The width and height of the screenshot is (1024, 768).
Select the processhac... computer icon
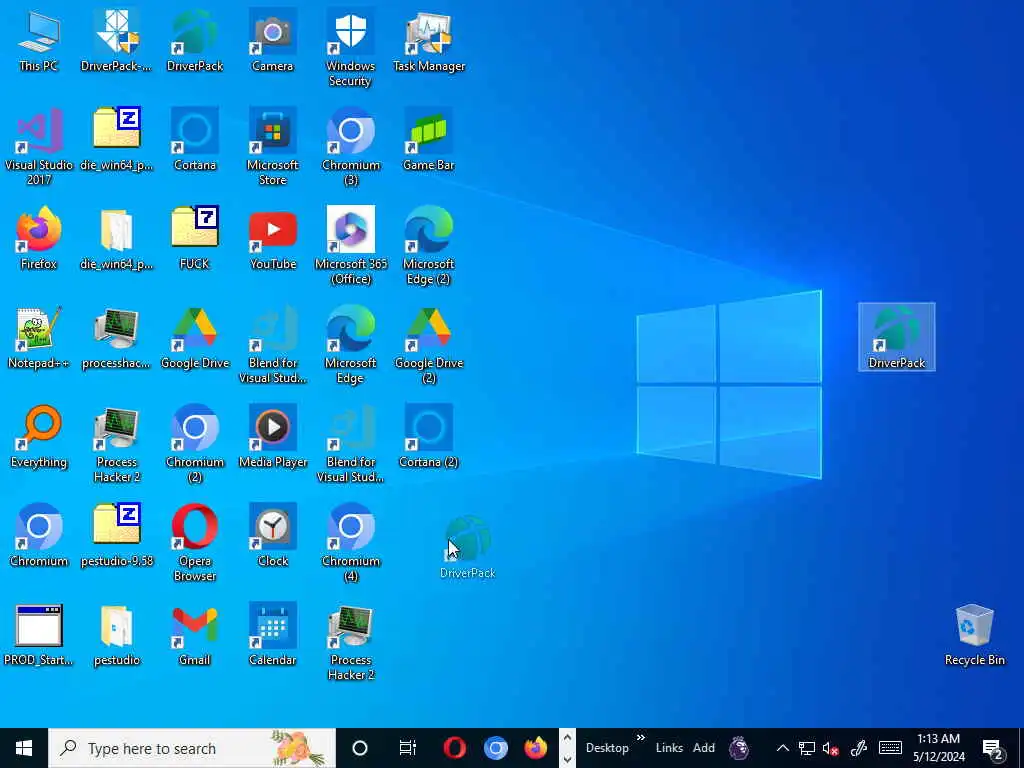pos(117,338)
